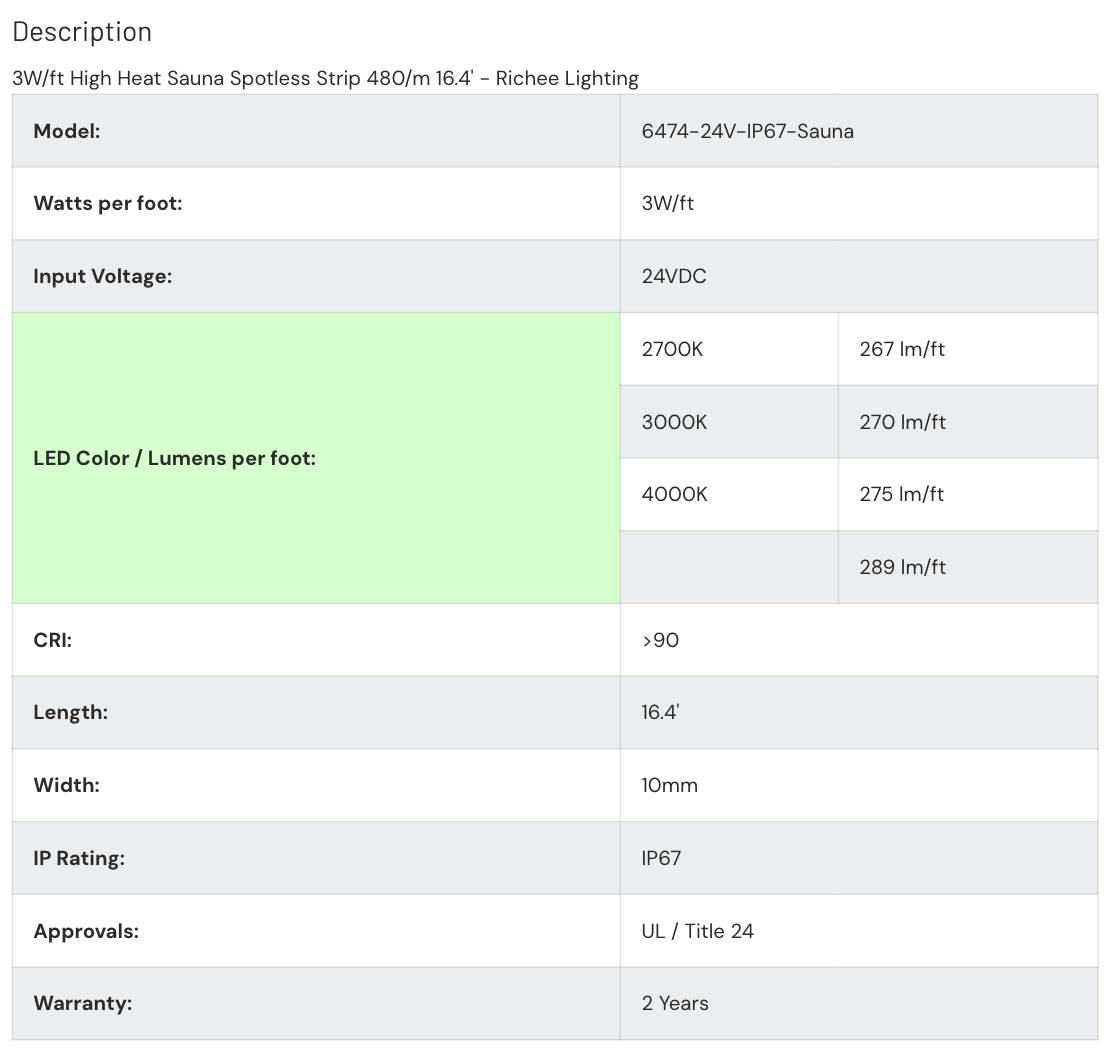1116x1058 pixels.
Task: Select the IP67 rating value
Action: [x=660, y=858]
